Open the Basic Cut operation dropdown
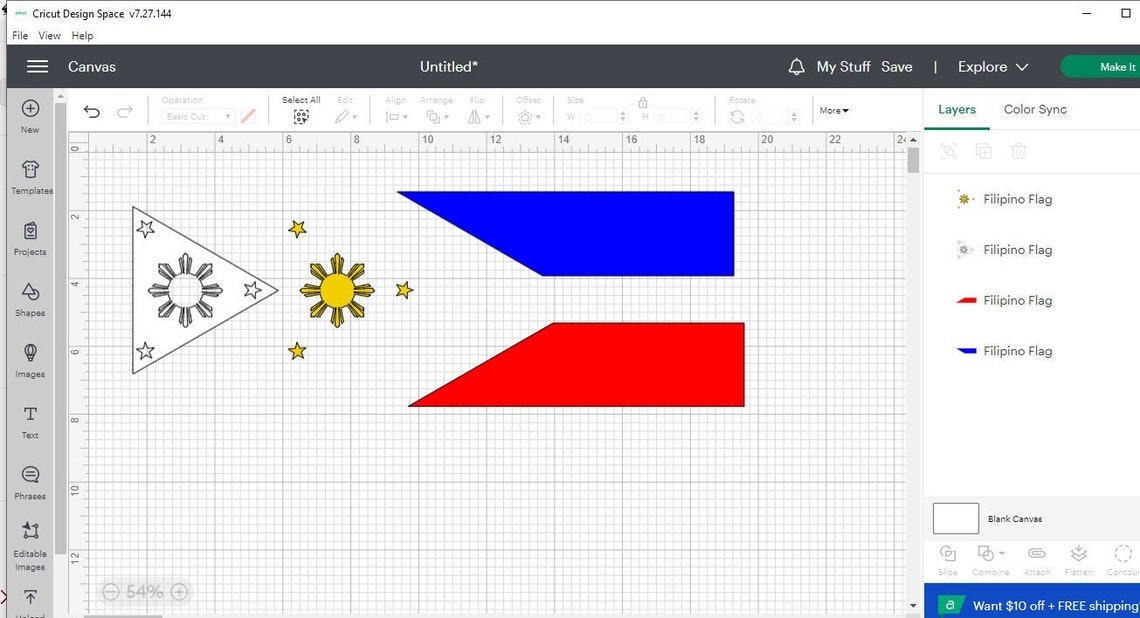 point(196,116)
